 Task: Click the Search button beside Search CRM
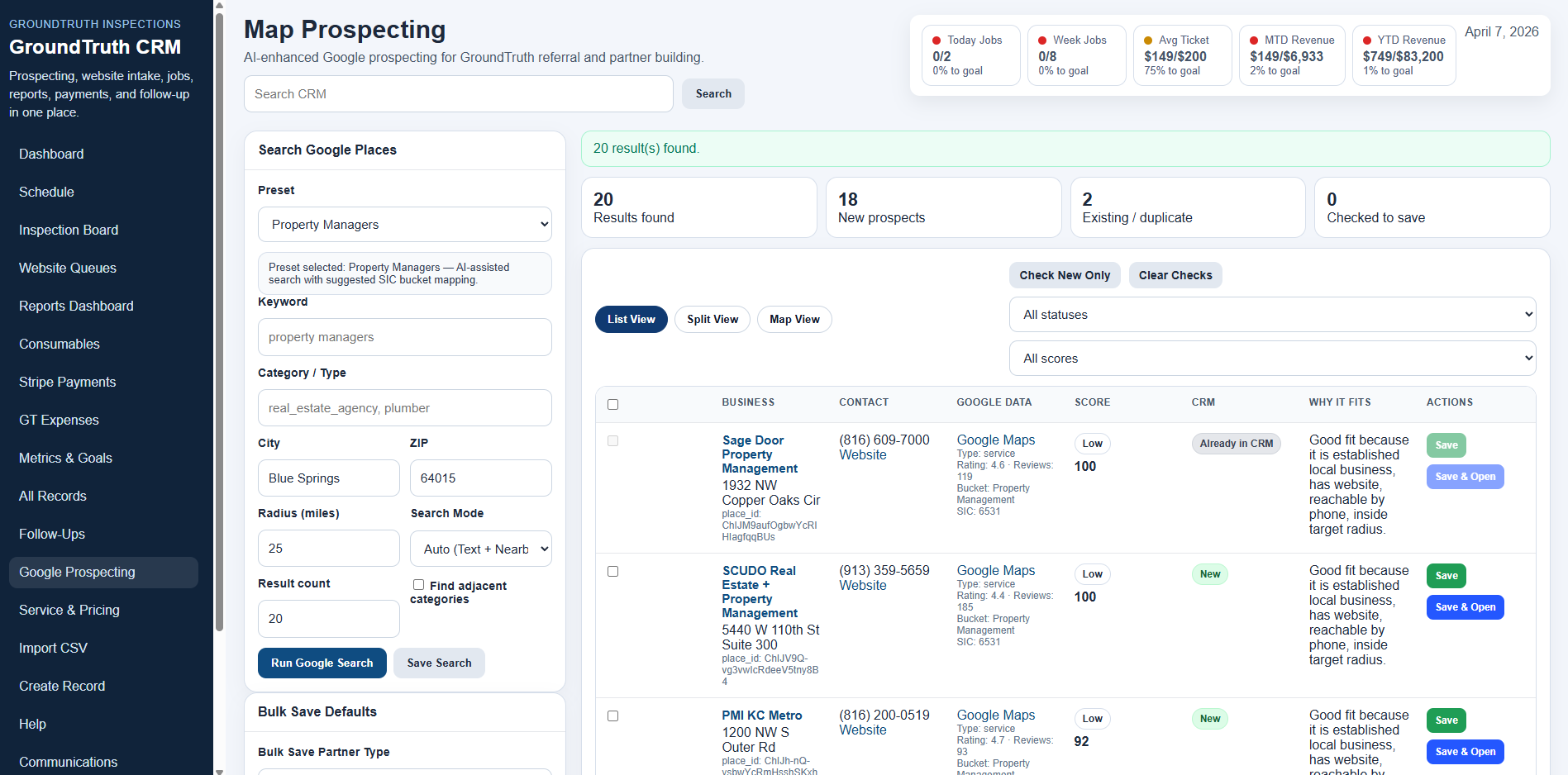[x=713, y=94]
